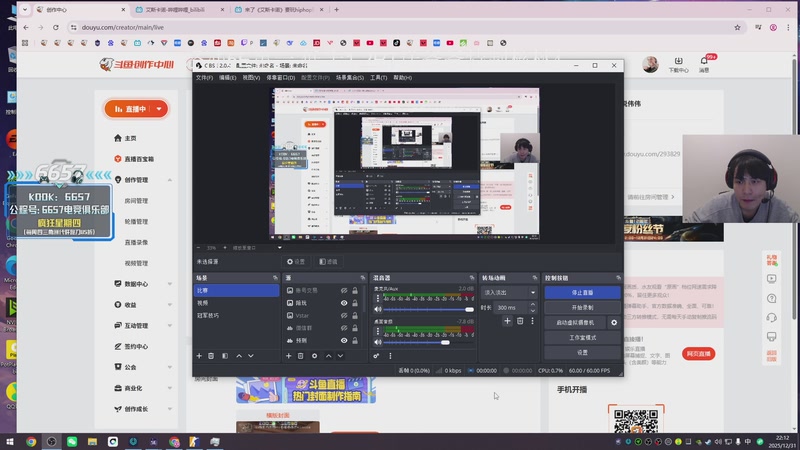Move selected scene down in the scenes panel
The width and height of the screenshot is (800, 450).
(251, 356)
